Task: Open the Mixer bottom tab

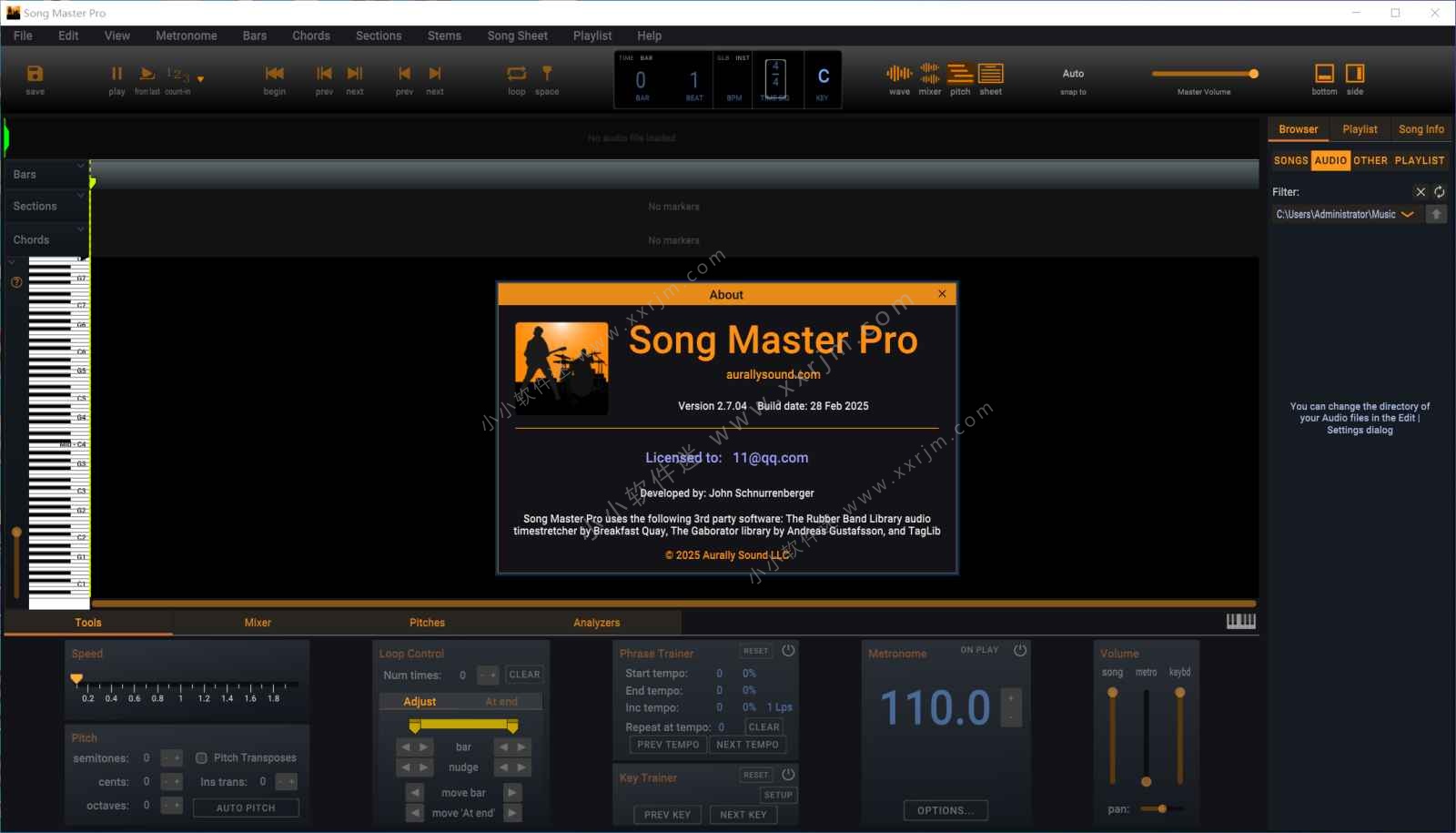Action: [258, 623]
